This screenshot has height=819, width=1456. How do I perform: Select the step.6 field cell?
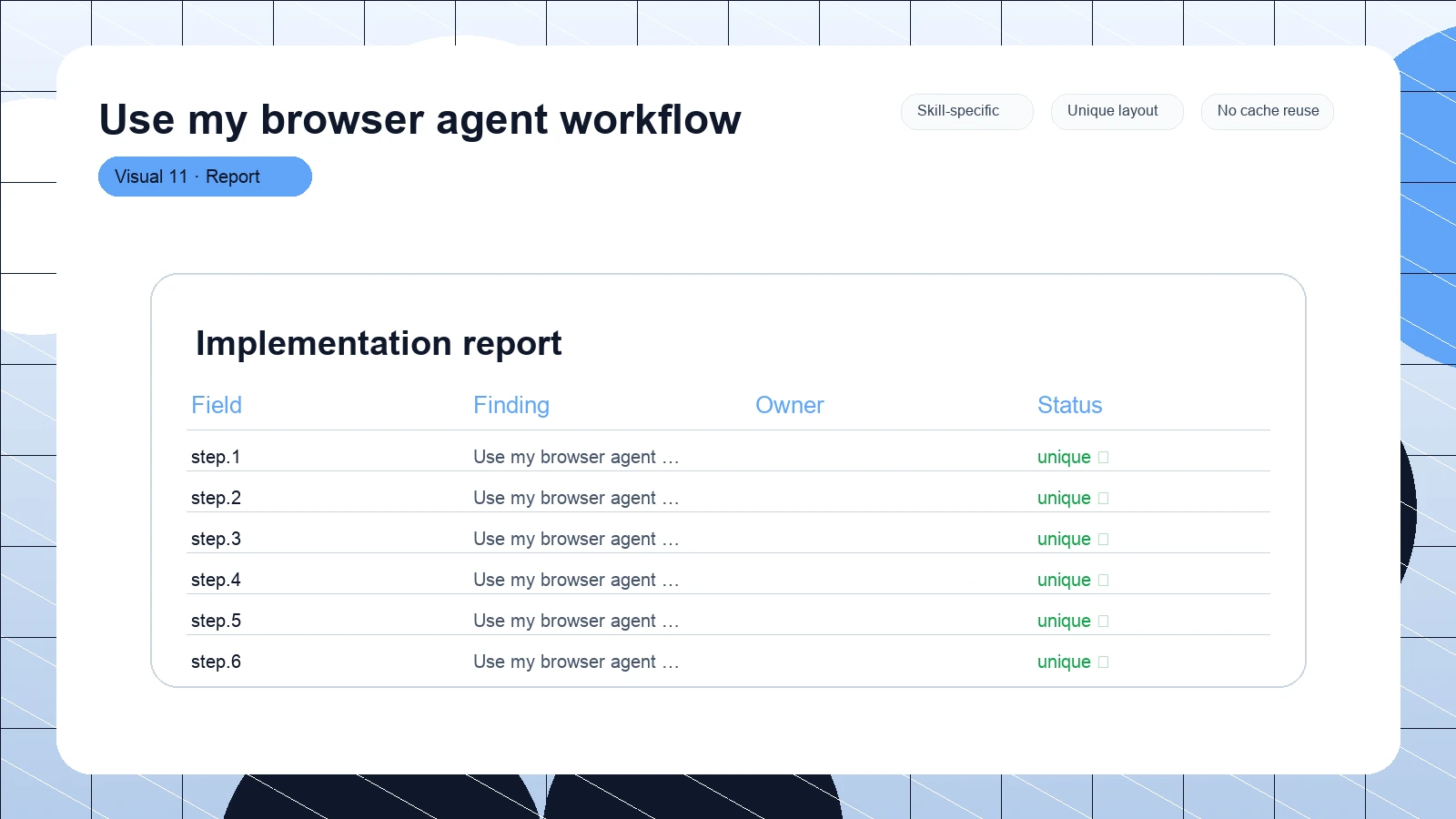coord(216,662)
